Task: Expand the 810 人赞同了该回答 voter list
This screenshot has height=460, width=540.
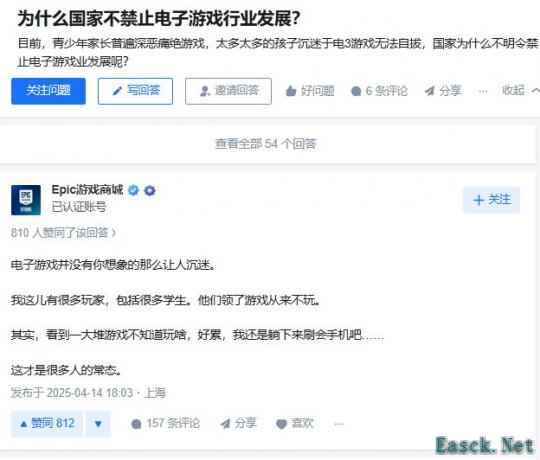Action: coord(63,233)
